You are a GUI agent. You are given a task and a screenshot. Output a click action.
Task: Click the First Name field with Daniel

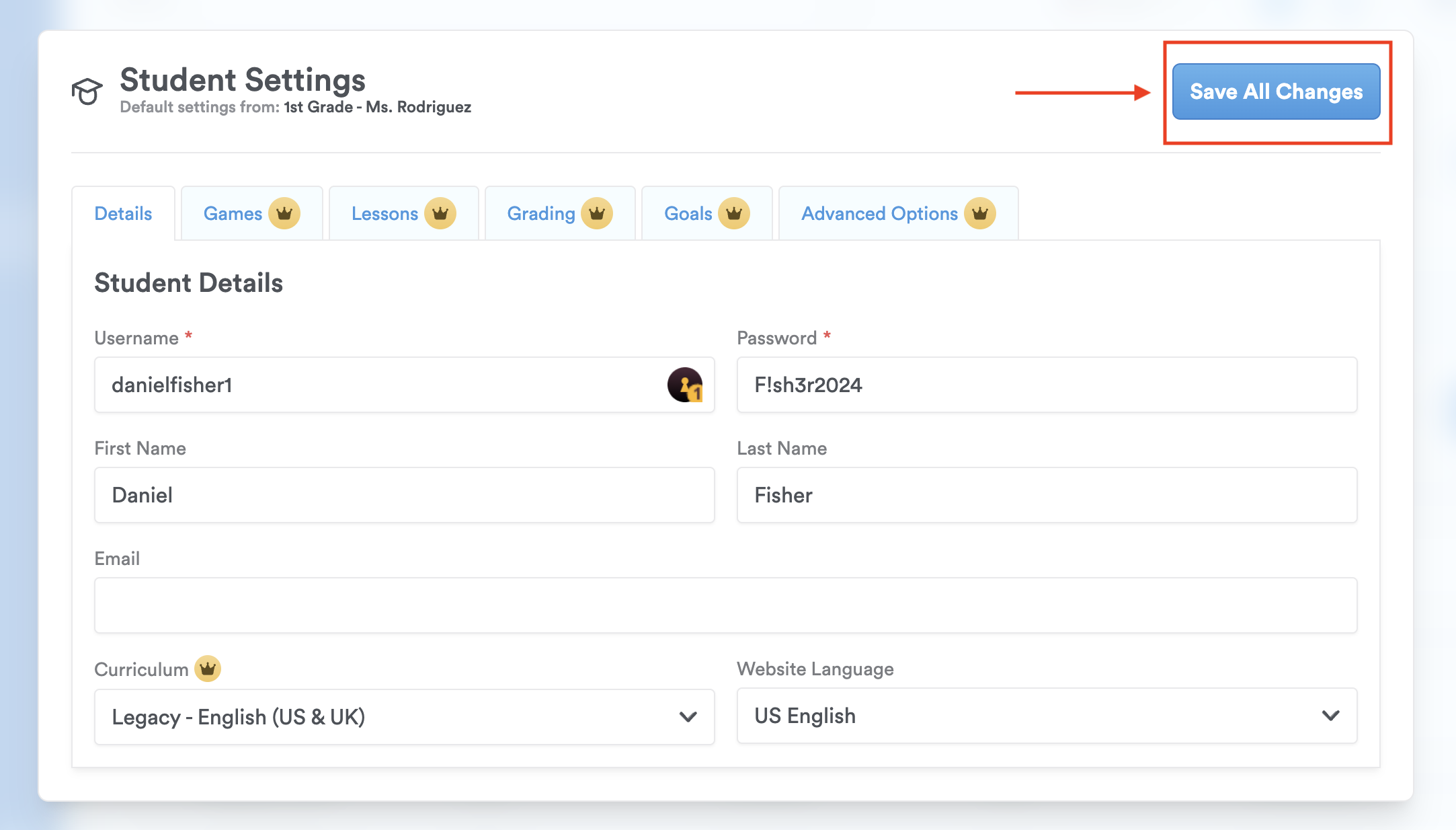pos(403,495)
